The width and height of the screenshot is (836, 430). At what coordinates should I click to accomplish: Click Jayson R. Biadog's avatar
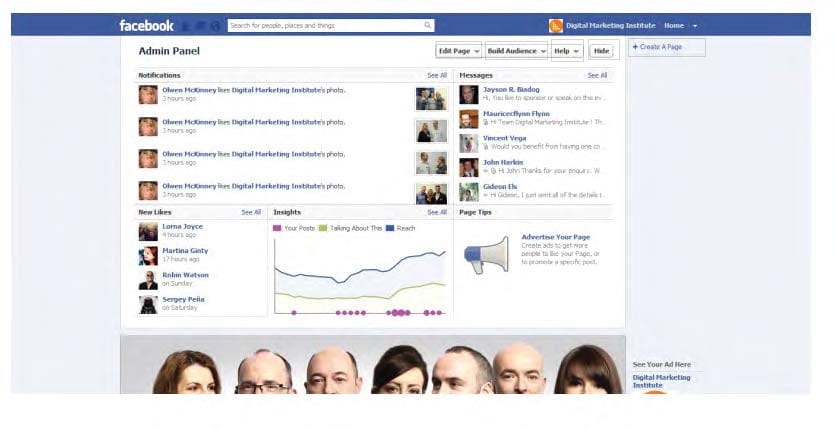click(x=469, y=95)
